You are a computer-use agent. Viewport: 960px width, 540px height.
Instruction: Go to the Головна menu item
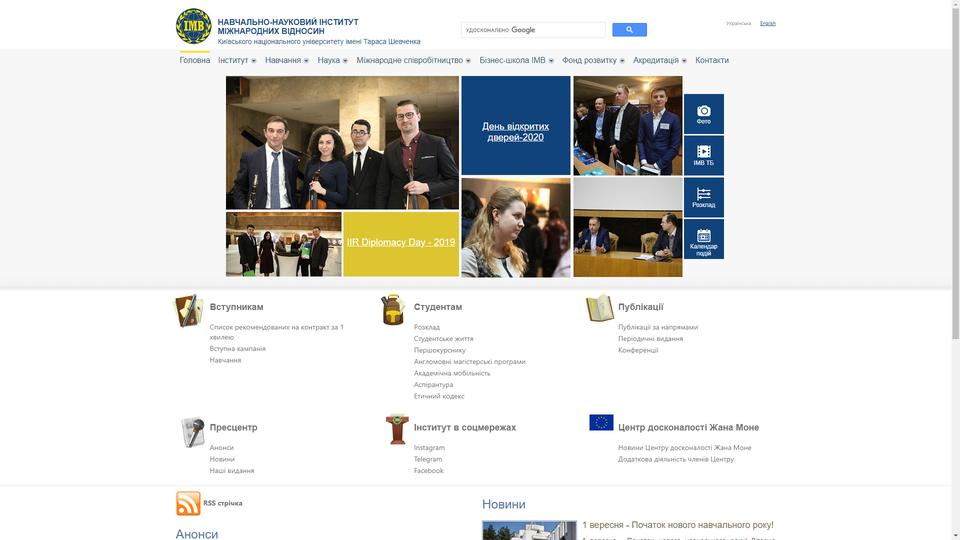tap(195, 60)
